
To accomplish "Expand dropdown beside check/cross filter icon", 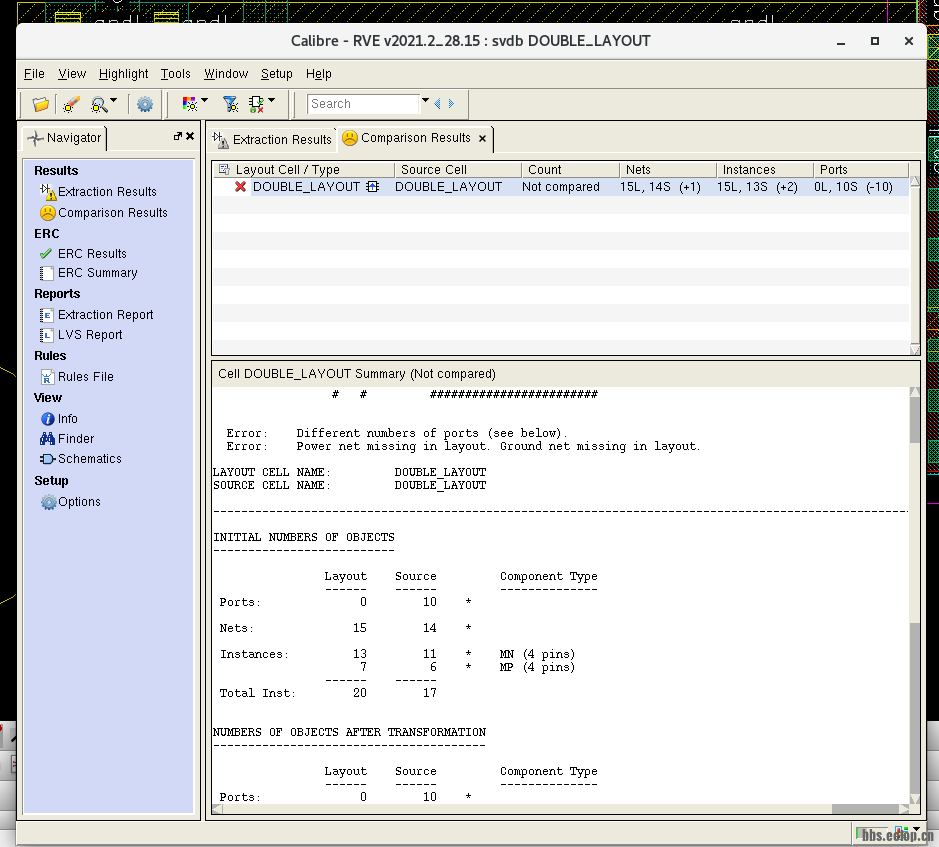I will point(271,100).
